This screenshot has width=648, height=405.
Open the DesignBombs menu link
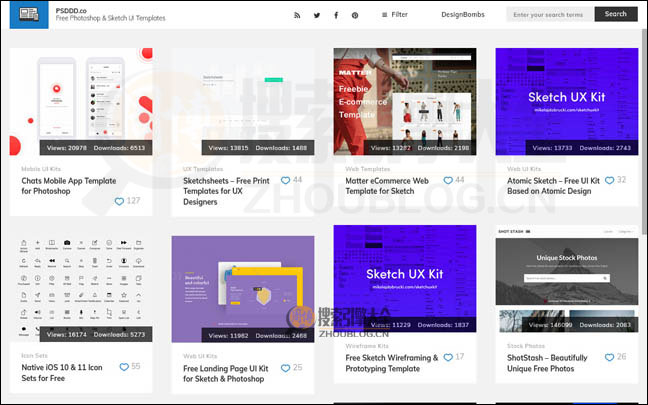coord(461,15)
